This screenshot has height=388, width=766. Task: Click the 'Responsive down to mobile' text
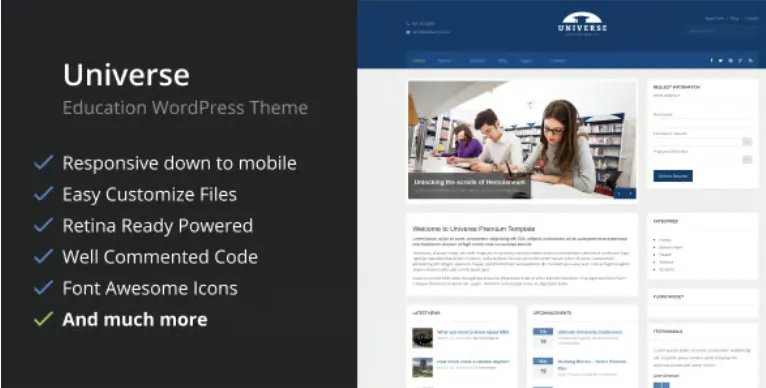click(179, 163)
